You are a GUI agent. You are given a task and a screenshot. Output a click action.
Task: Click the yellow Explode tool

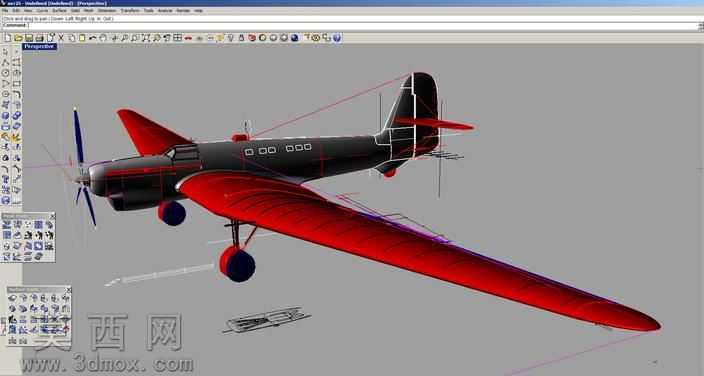click(x=17, y=137)
